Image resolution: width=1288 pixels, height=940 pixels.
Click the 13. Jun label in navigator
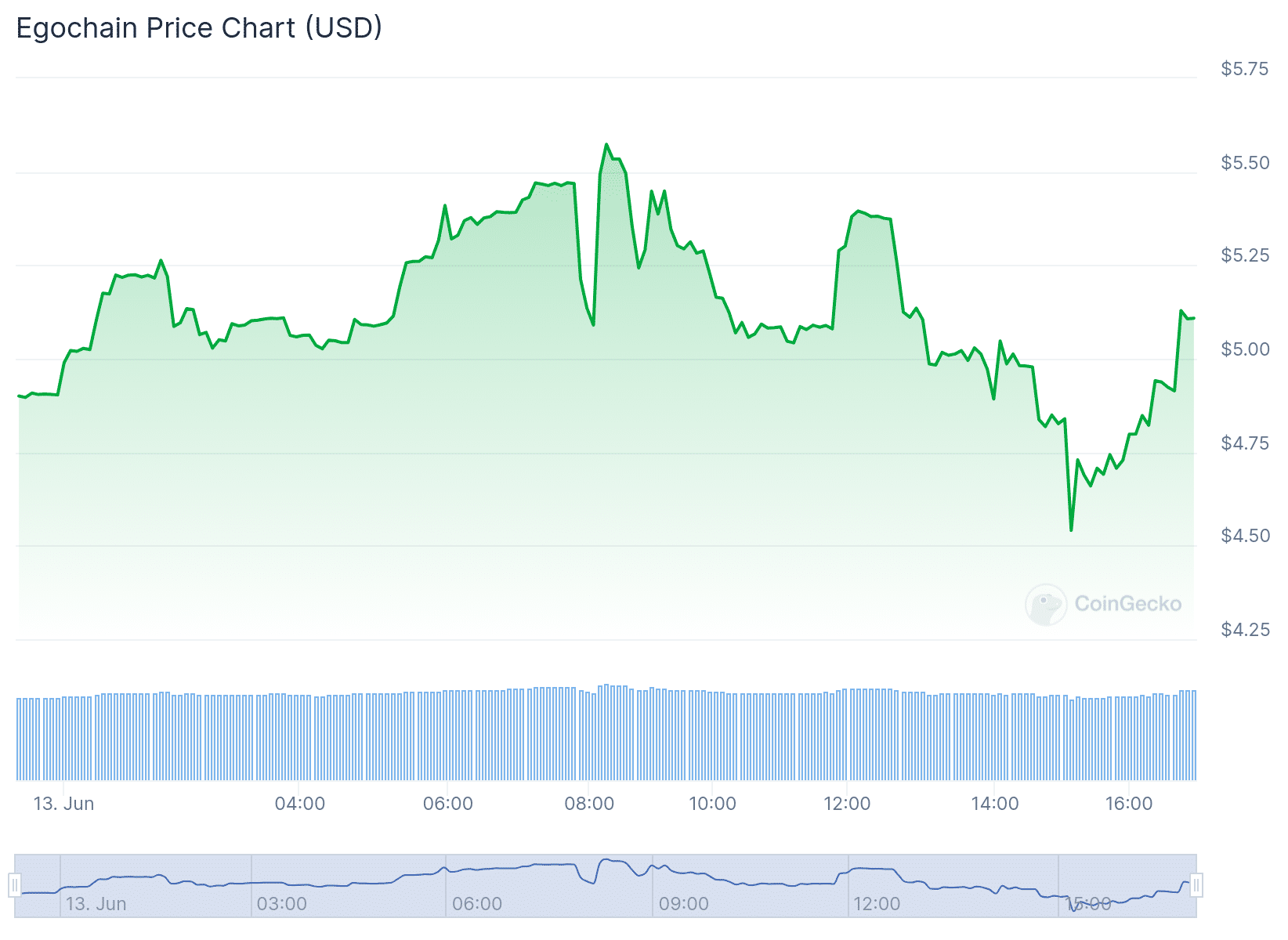(x=96, y=904)
